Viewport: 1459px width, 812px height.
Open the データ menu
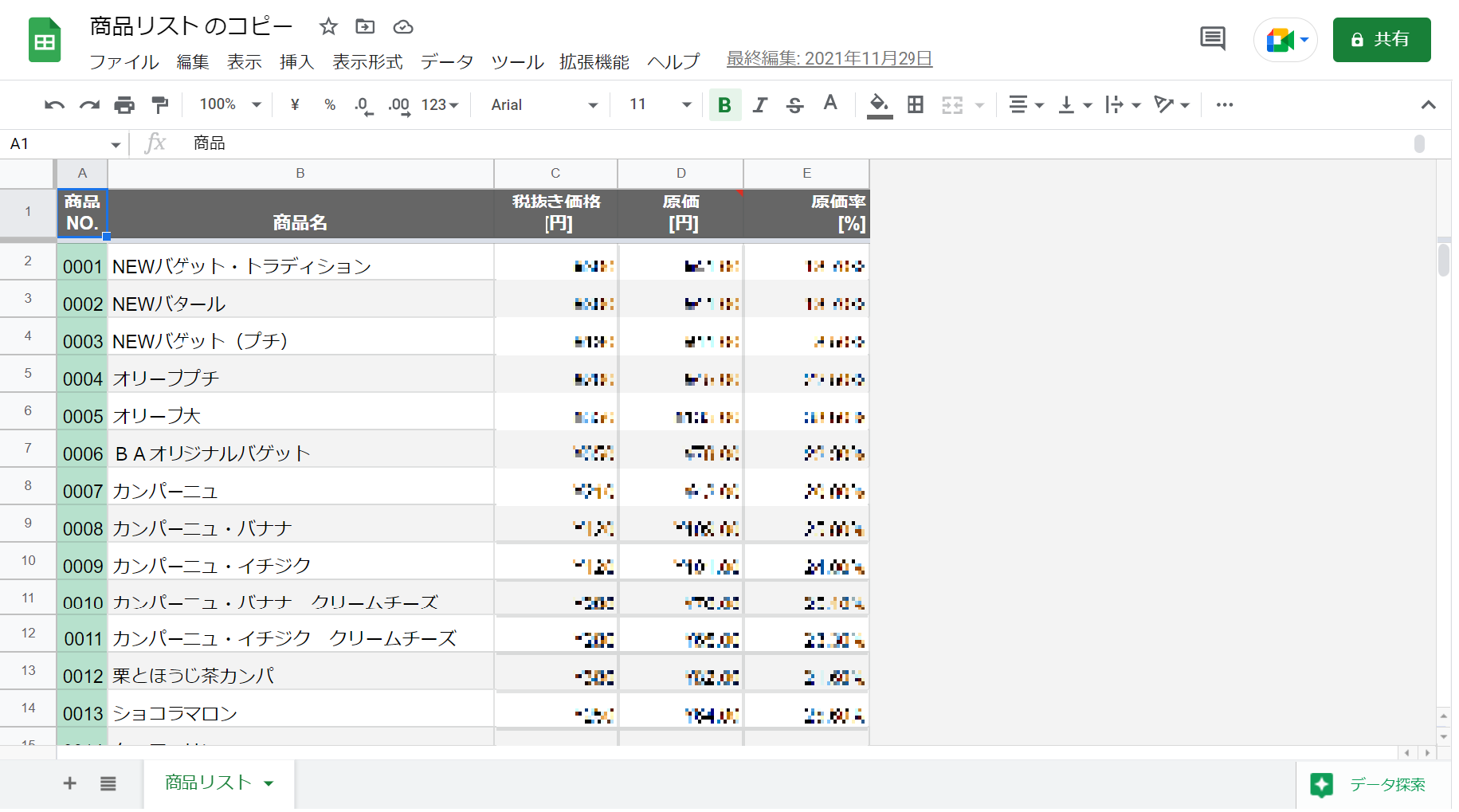tap(446, 62)
